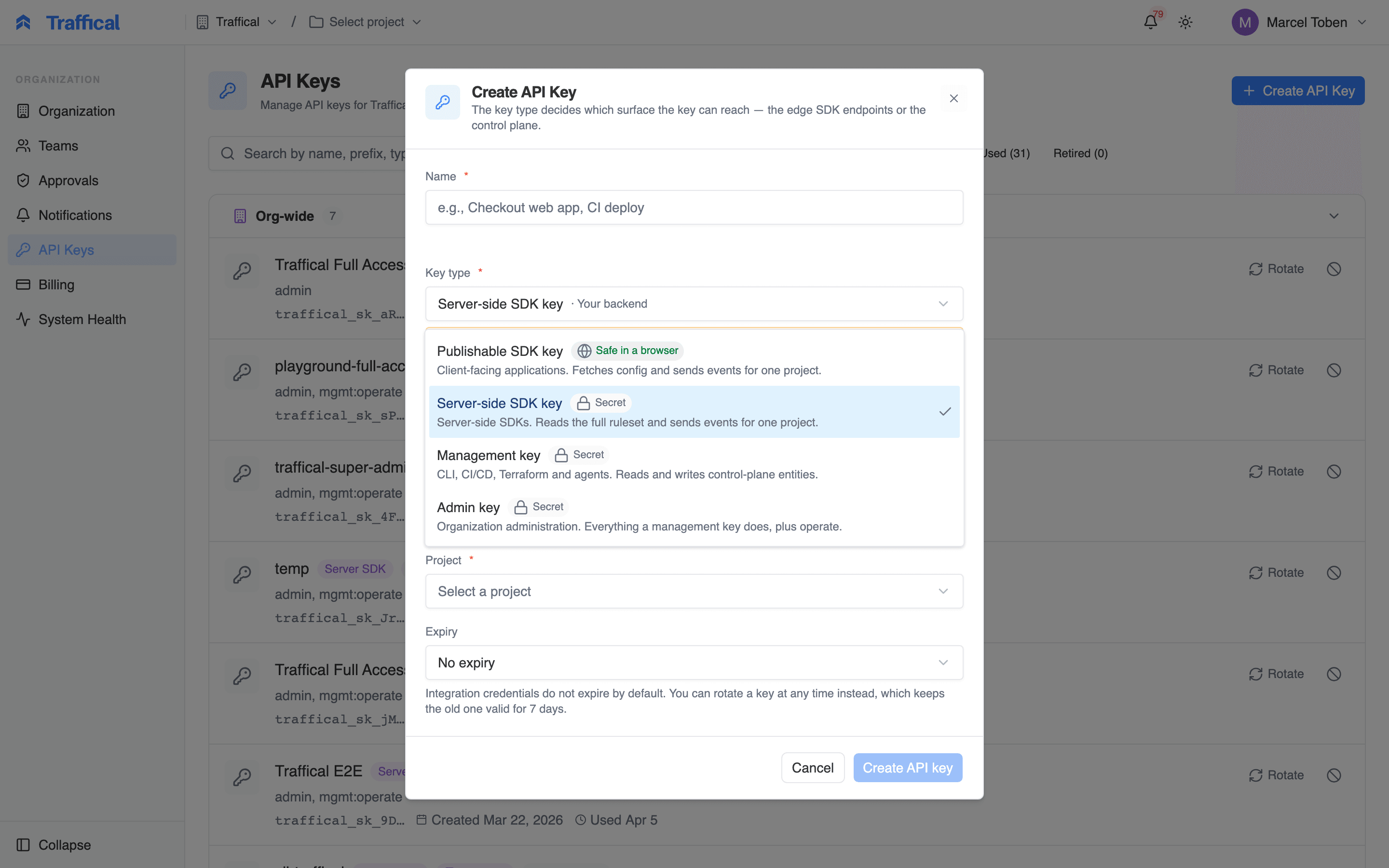Click the search magnifier icon
The width and height of the screenshot is (1389, 868).
click(227, 153)
